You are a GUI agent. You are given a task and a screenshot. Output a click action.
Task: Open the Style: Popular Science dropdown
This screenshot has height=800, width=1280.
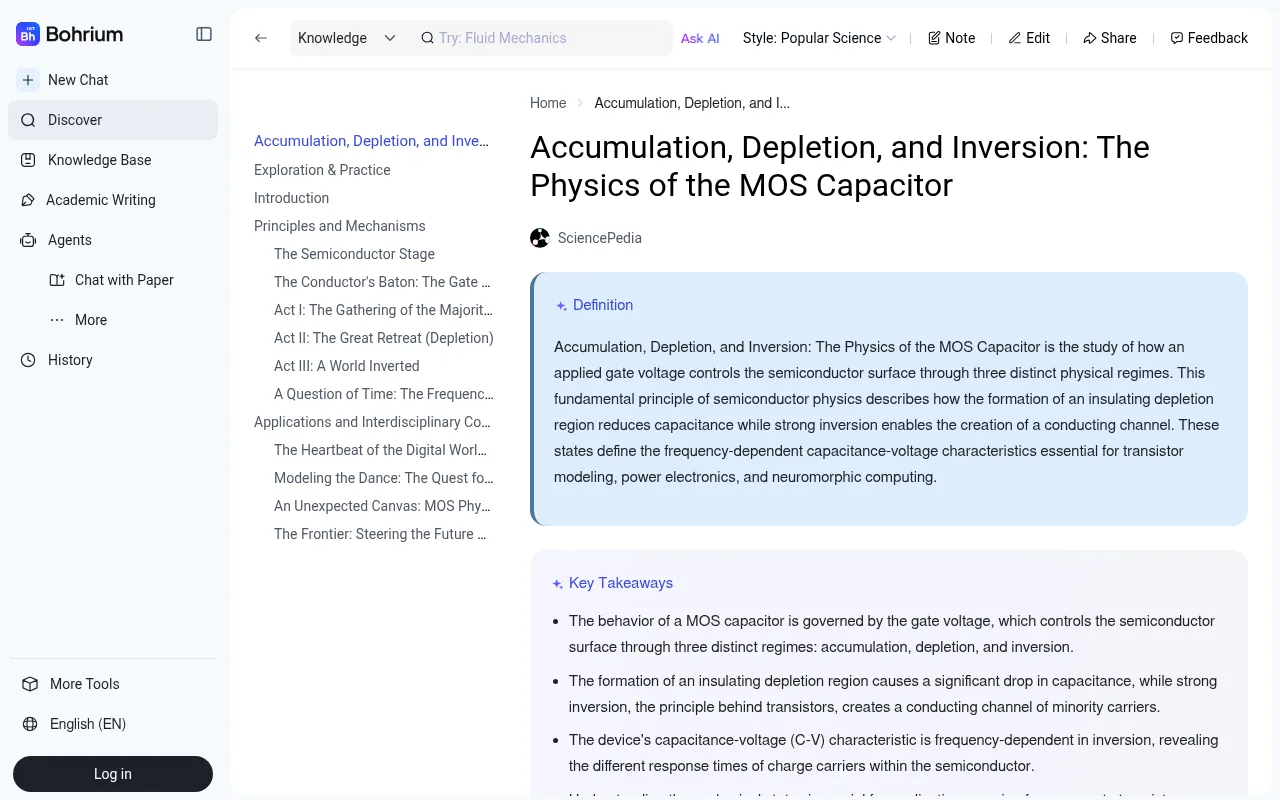coord(819,38)
